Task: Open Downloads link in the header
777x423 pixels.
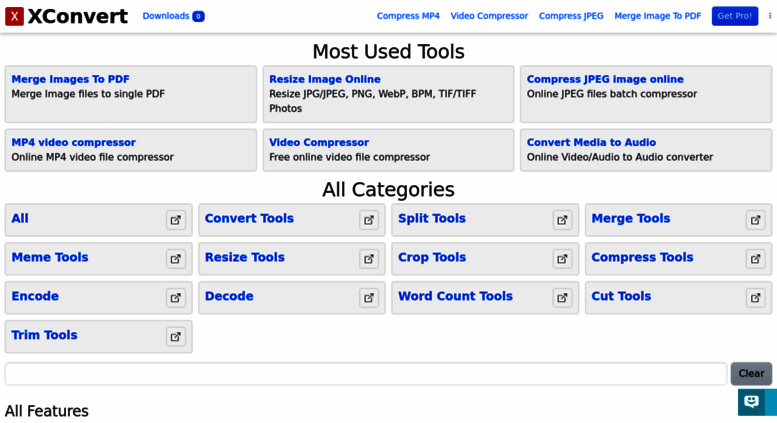Action: click(x=166, y=16)
